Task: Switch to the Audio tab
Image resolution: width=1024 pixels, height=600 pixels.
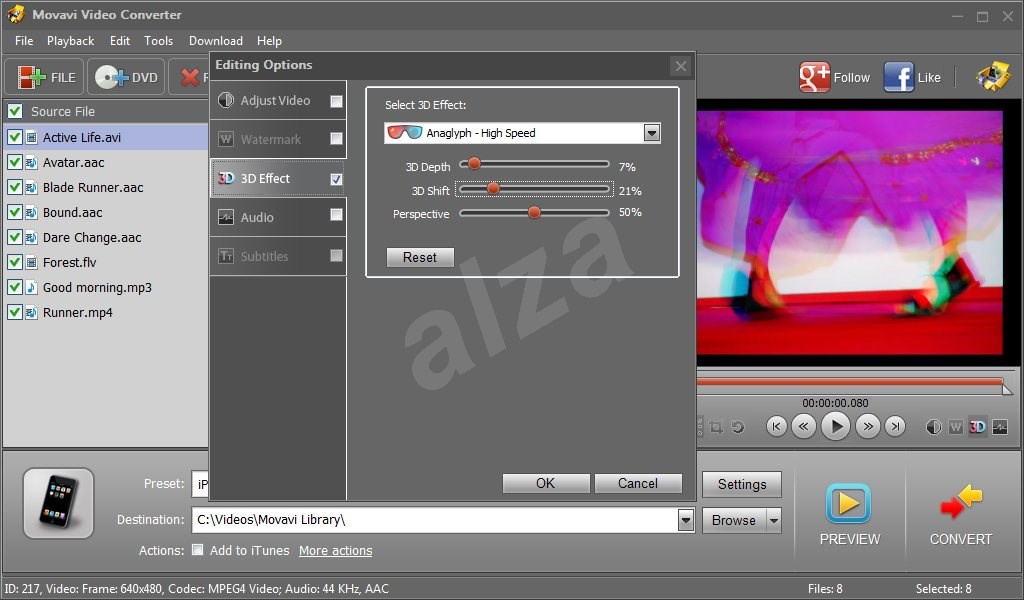Action: tap(278, 217)
